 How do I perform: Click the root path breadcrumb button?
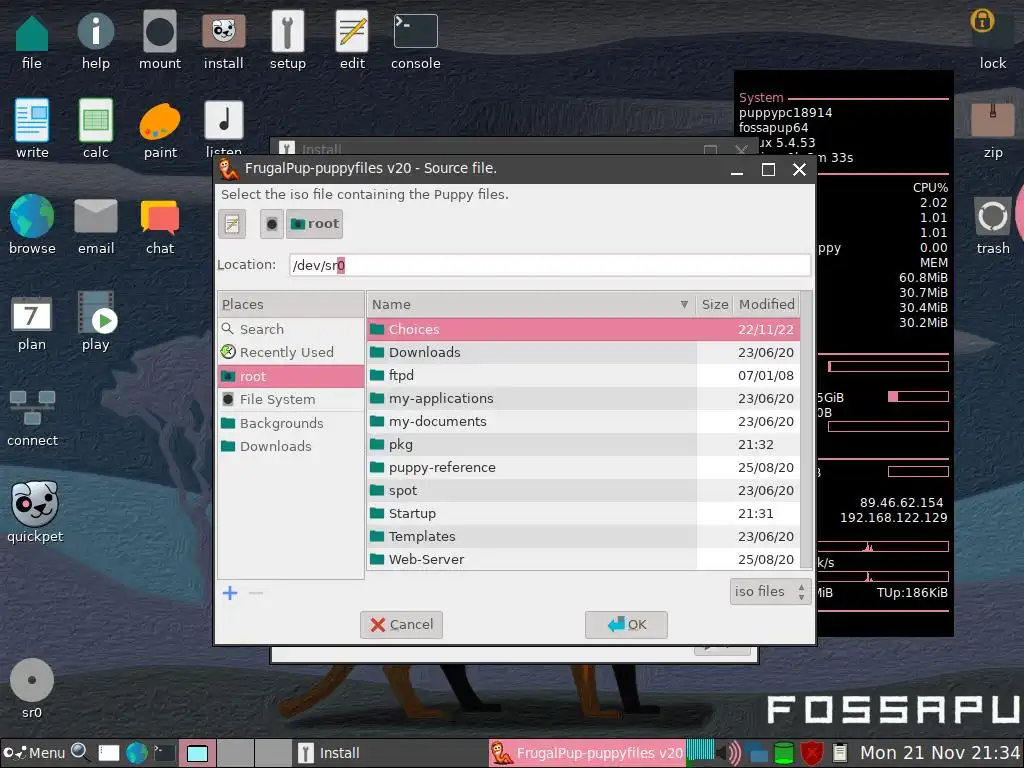(x=314, y=224)
